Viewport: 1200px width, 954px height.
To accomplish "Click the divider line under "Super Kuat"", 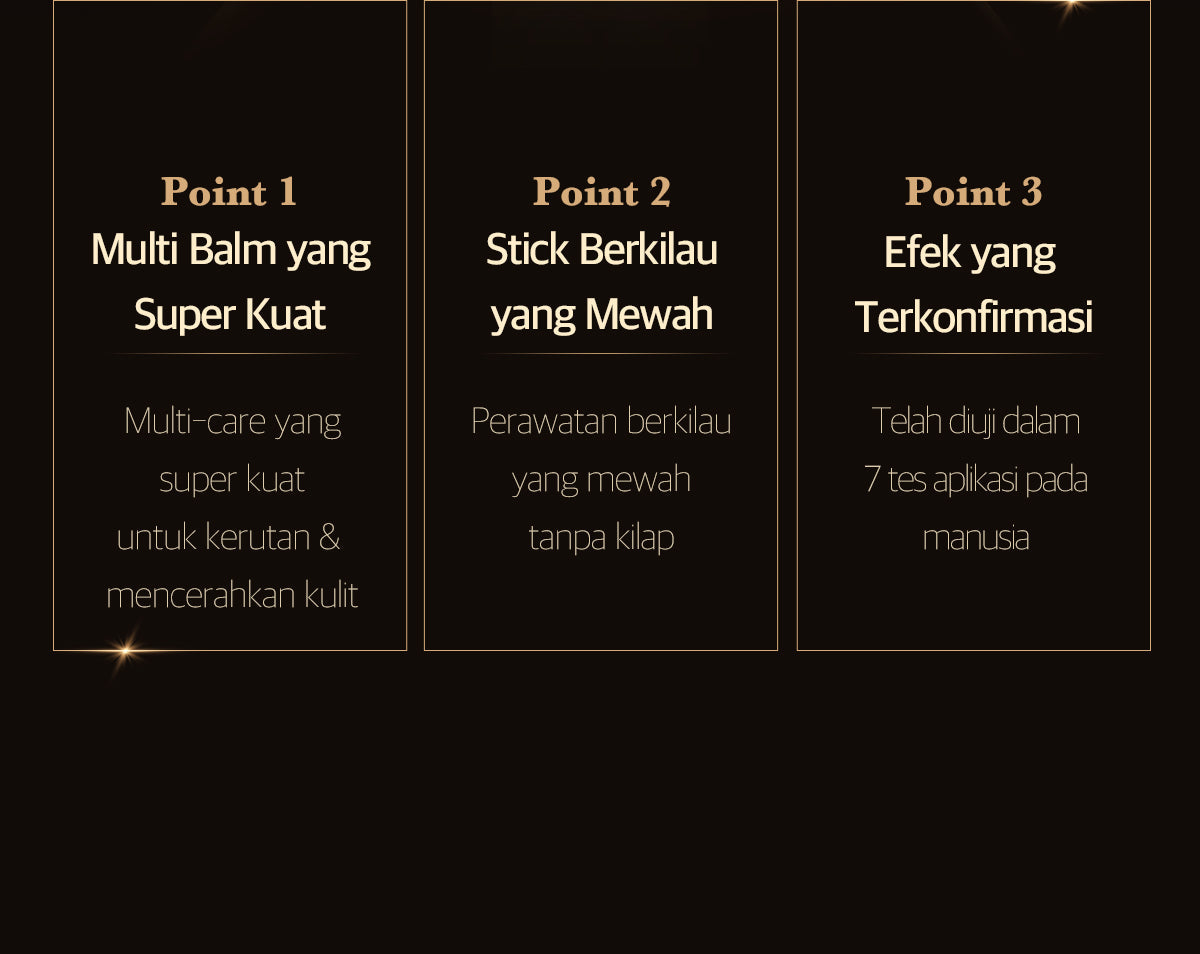I will (230, 354).
